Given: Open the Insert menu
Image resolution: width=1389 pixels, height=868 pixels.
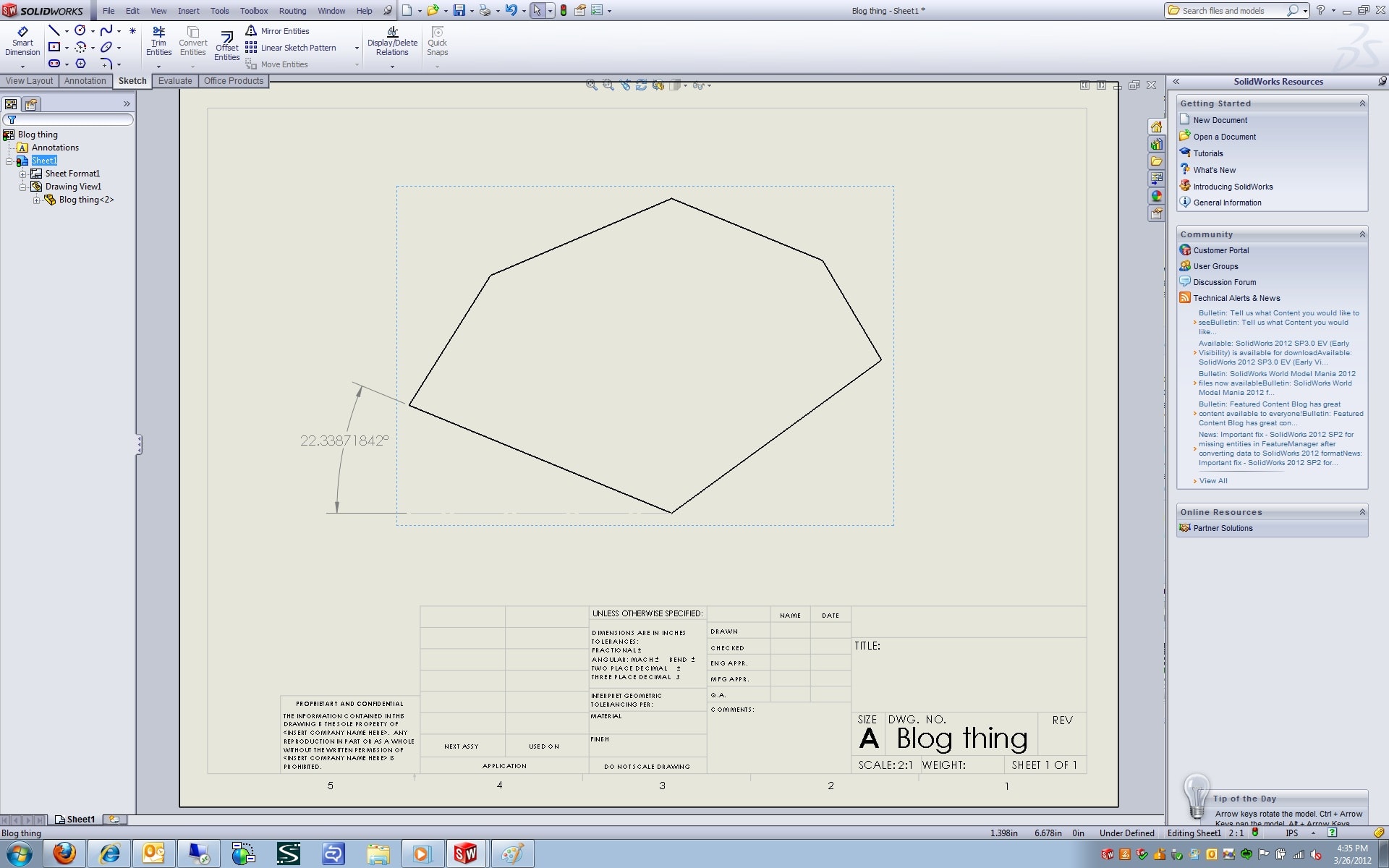Looking at the screenshot, I should (188, 11).
